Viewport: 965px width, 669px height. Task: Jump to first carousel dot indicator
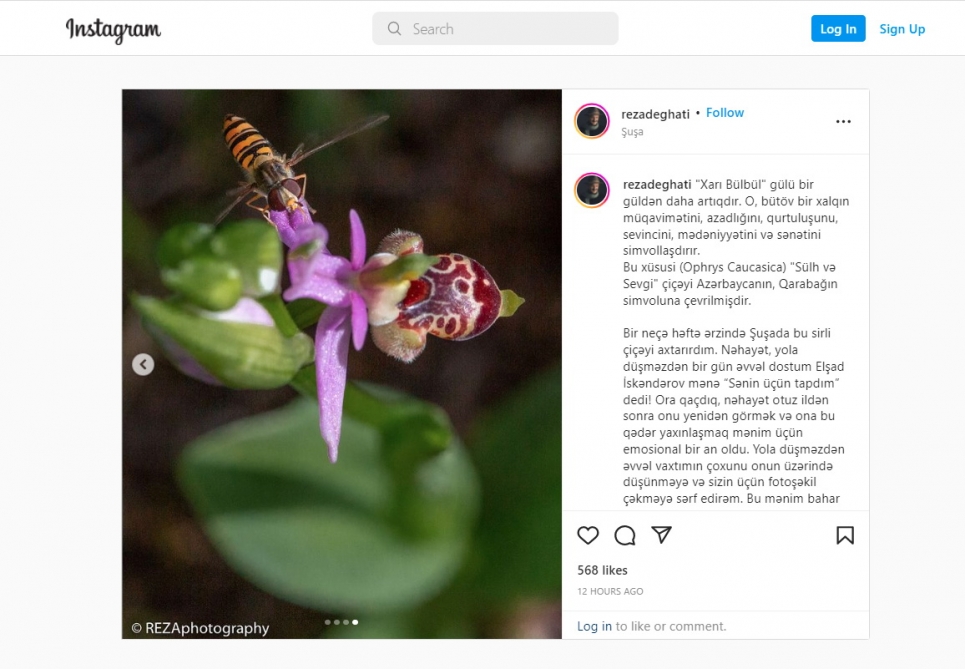tap(327, 622)
